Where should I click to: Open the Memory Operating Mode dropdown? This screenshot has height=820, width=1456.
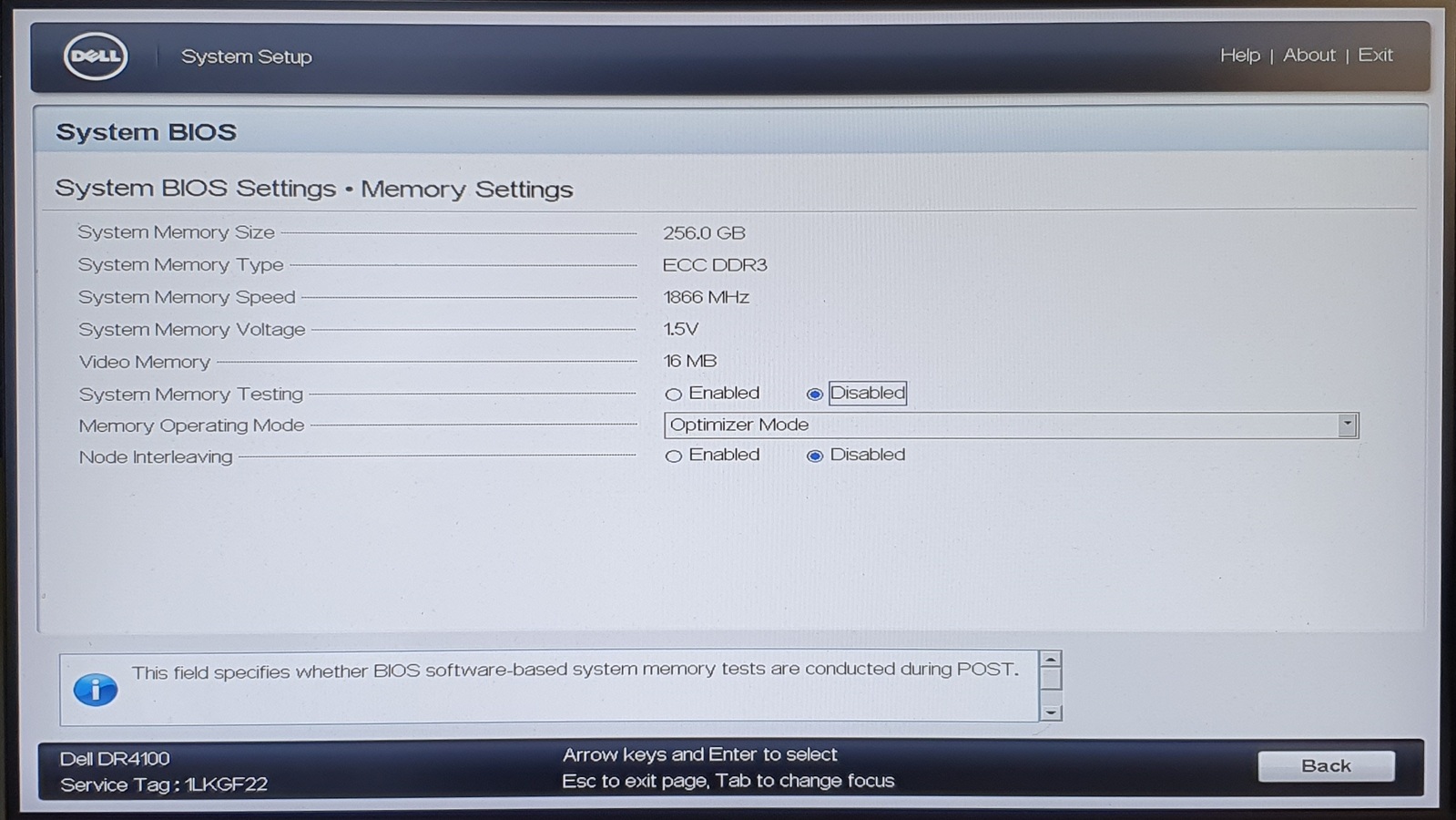(x=1011, y=425)
